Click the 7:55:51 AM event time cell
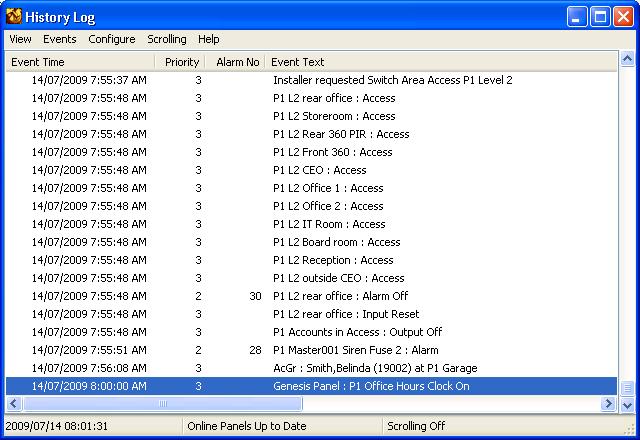Viewport: 640px width, 440px height. 89,350
